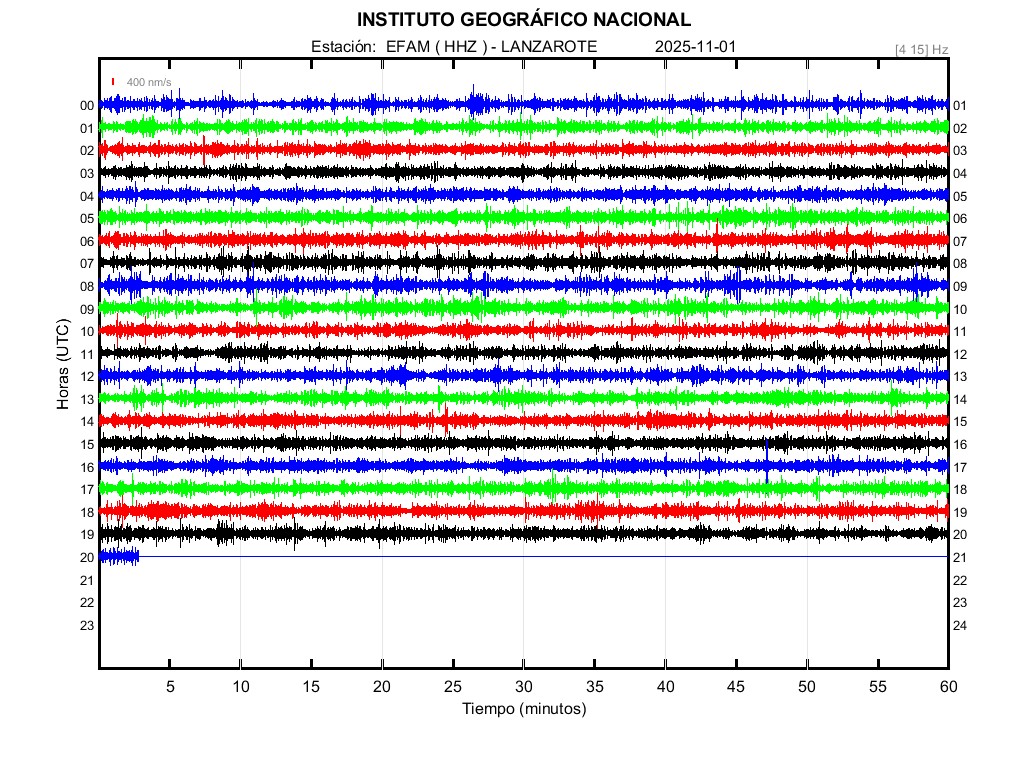
Task: Click the black seismic trace at hour 19
Action: click(523, 534)
